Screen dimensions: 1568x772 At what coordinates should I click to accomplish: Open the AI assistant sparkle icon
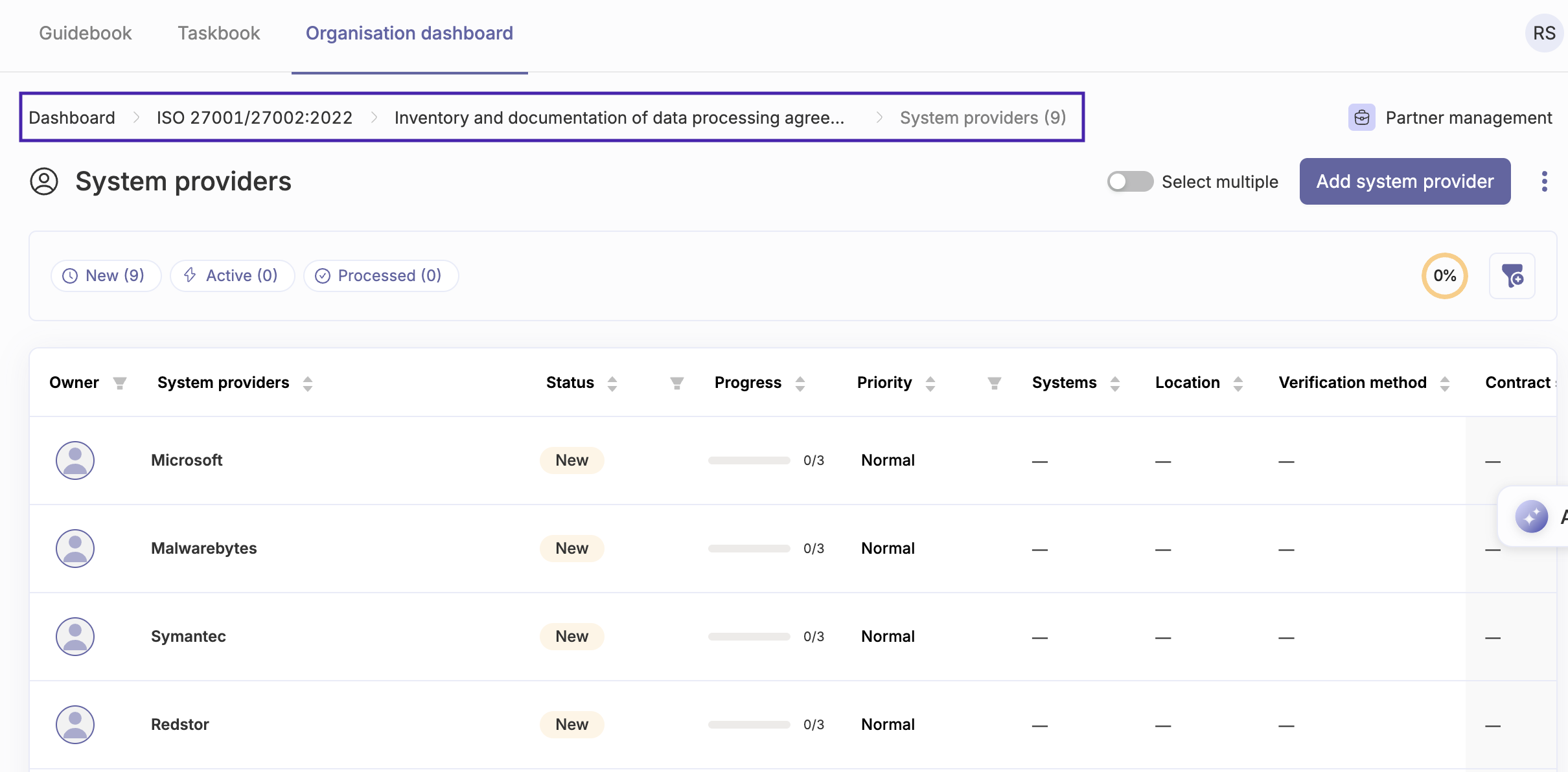point(1532,517)
